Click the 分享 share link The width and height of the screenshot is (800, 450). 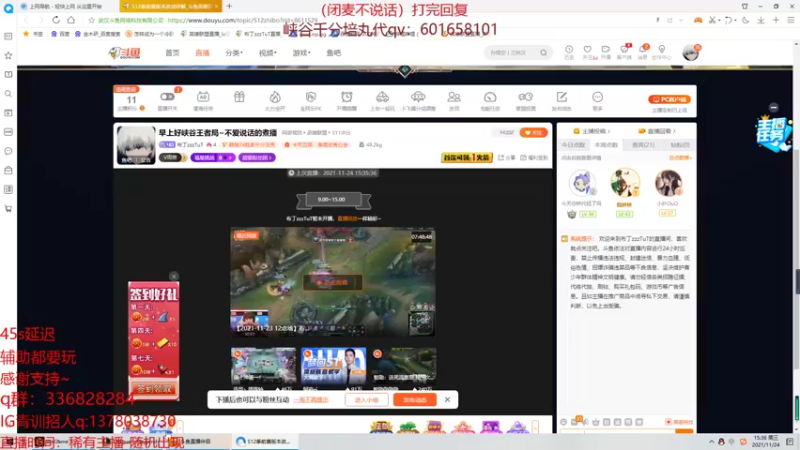(x=506, y=158)
